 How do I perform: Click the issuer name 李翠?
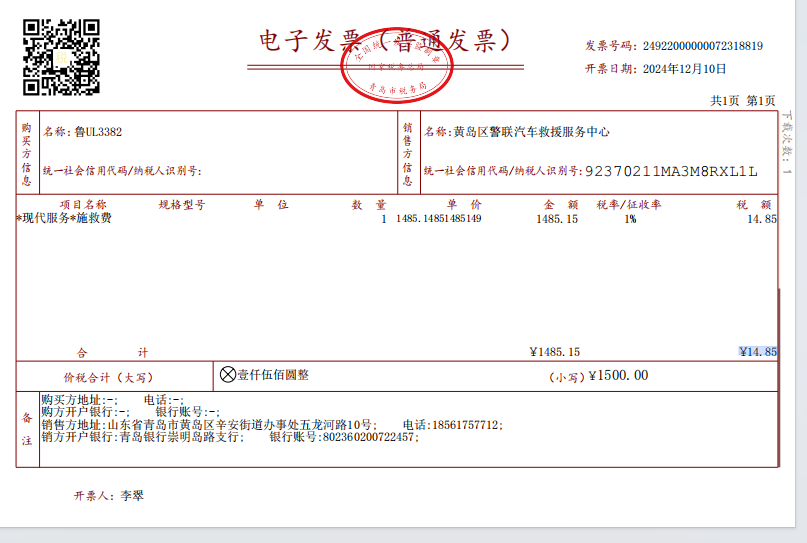pos(132,495)
